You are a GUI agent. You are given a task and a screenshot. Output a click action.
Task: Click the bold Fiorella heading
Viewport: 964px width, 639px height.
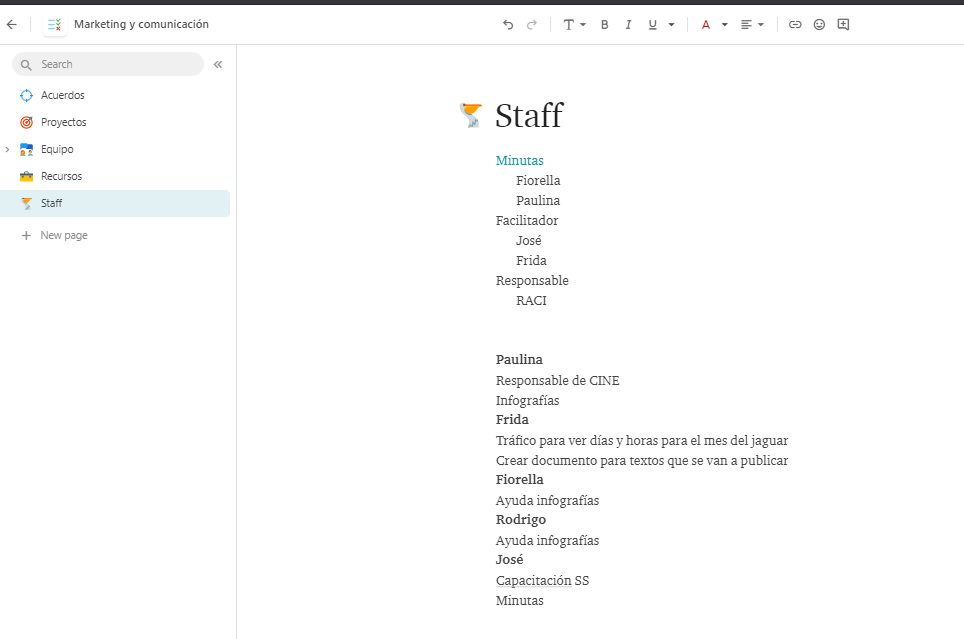[x=520, y=480]
